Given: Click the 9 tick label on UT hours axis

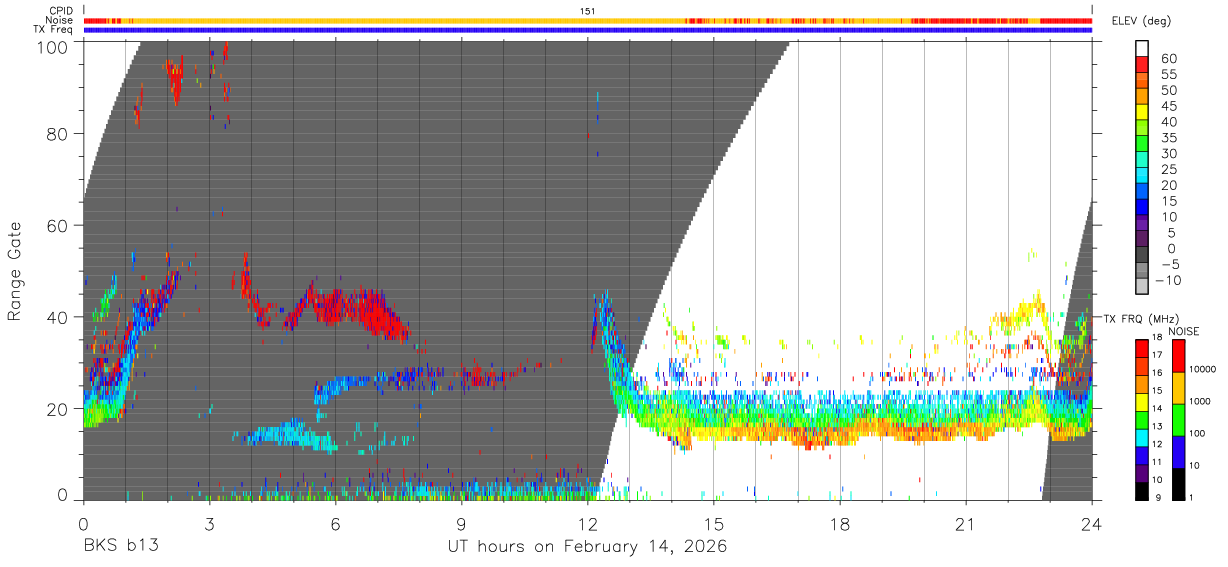Looking at the screenshot, I should (x=462, y=524).
